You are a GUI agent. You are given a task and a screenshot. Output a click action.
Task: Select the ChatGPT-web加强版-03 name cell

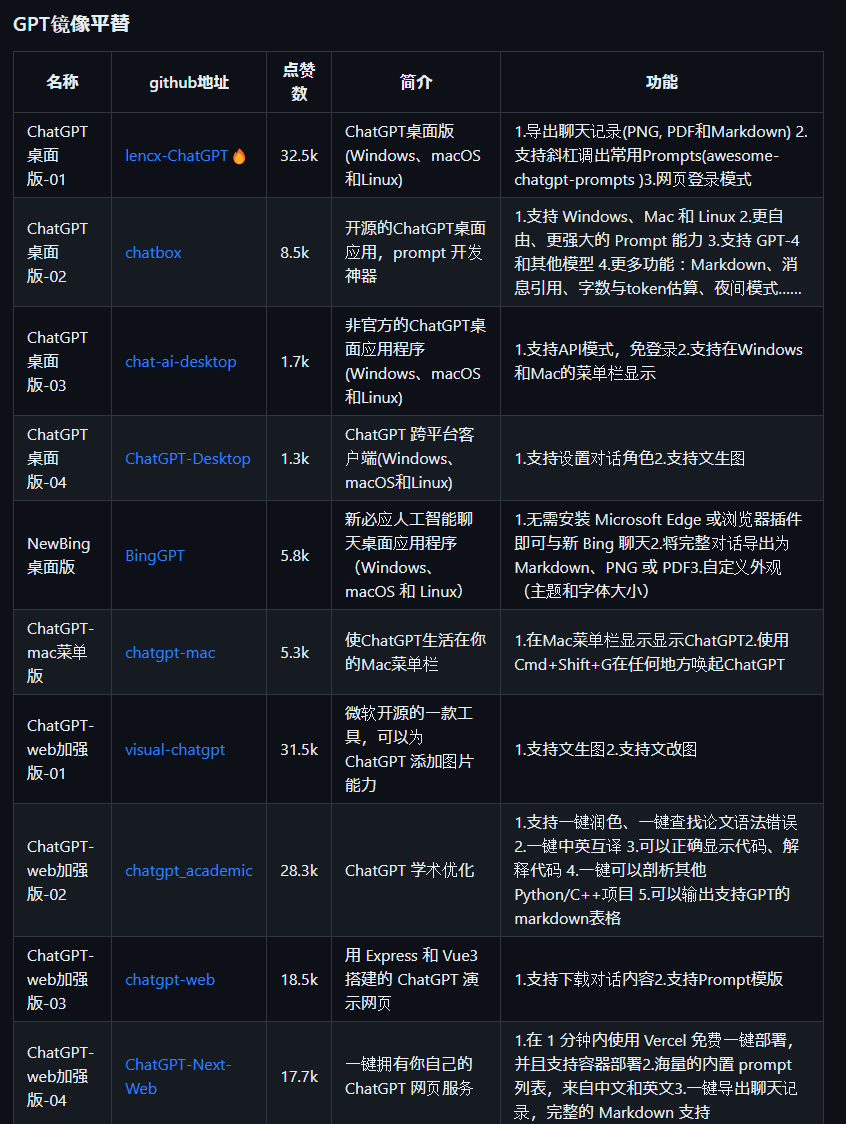(x=60, y=979)
